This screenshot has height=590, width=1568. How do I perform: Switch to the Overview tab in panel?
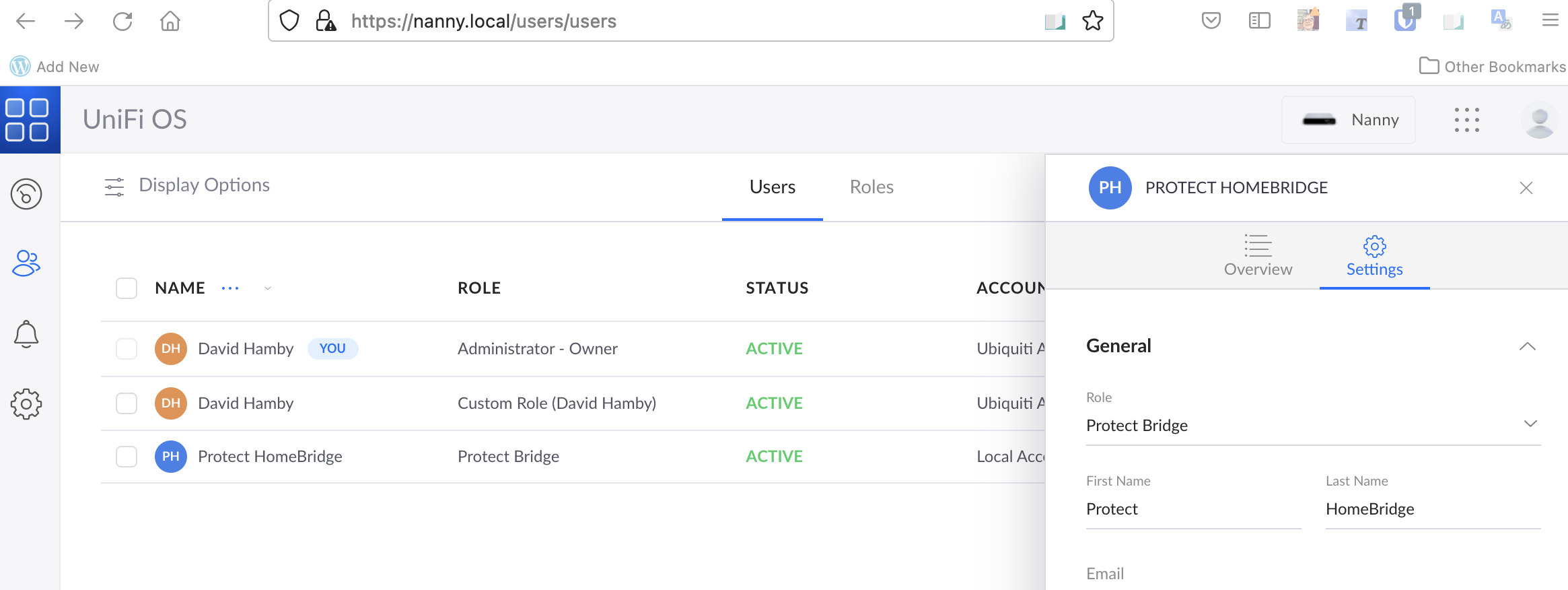[1258, 256]
